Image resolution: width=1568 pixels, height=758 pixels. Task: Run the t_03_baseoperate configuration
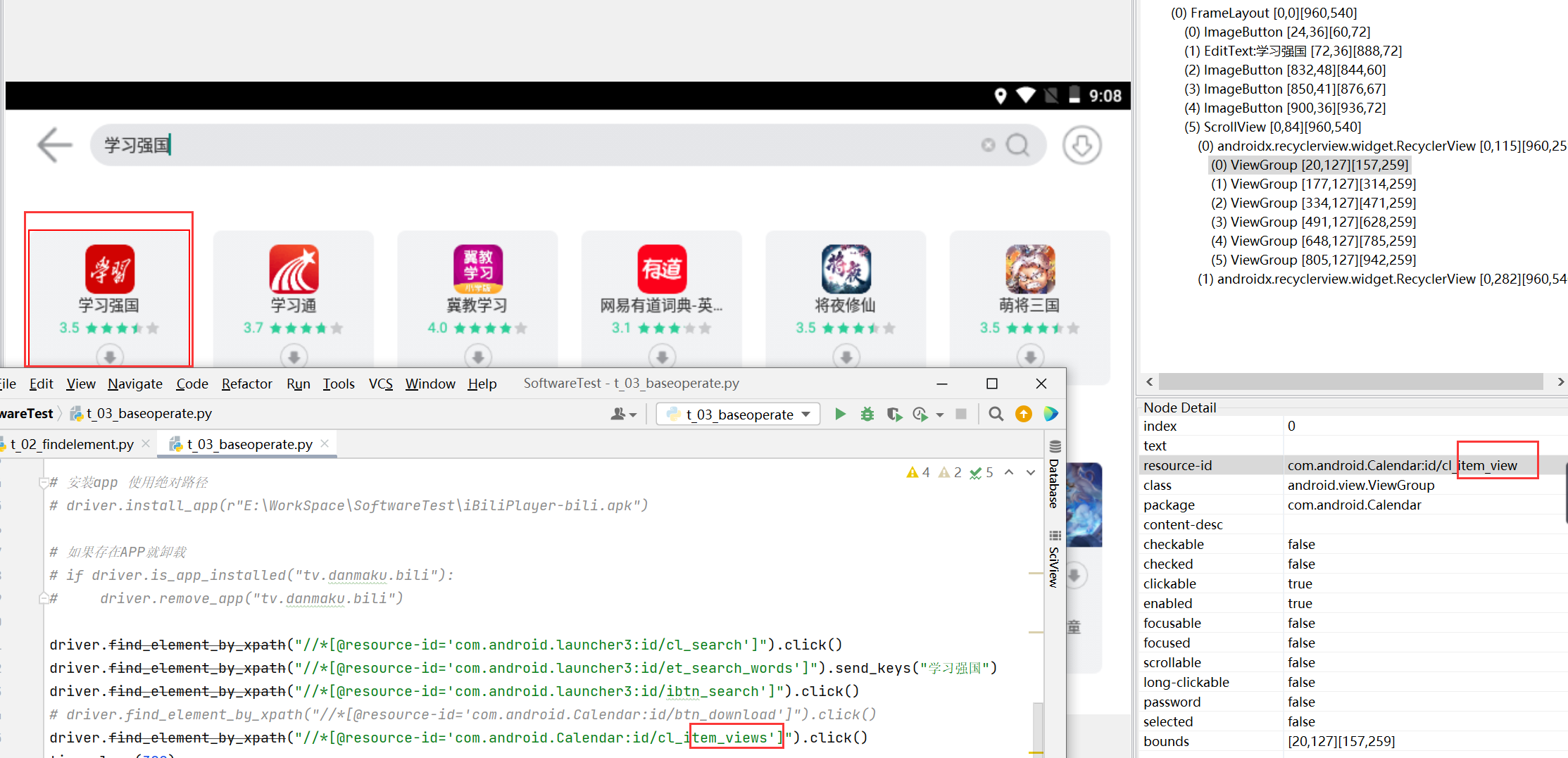840,414
